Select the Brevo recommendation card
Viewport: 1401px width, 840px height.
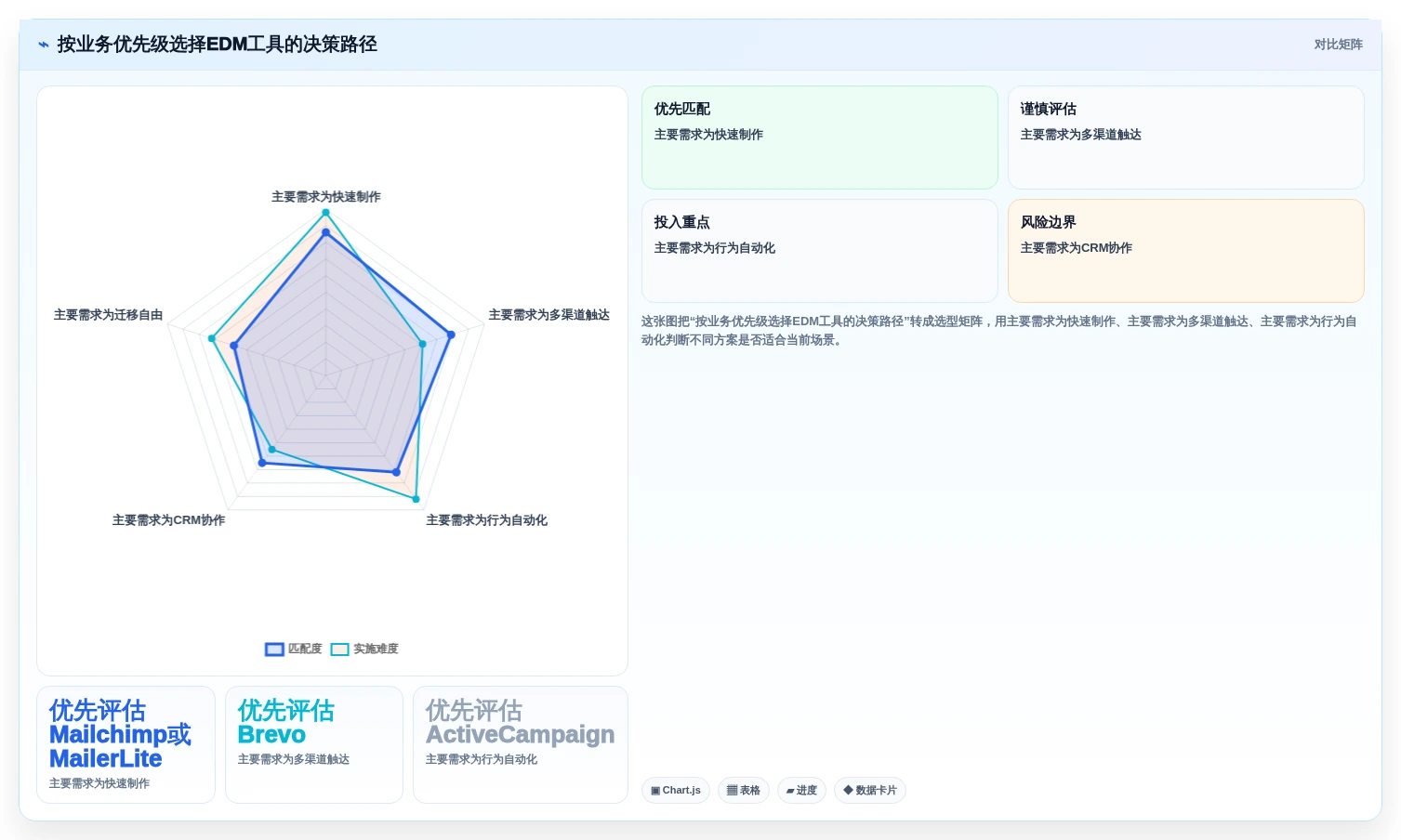tap(313, 744)
